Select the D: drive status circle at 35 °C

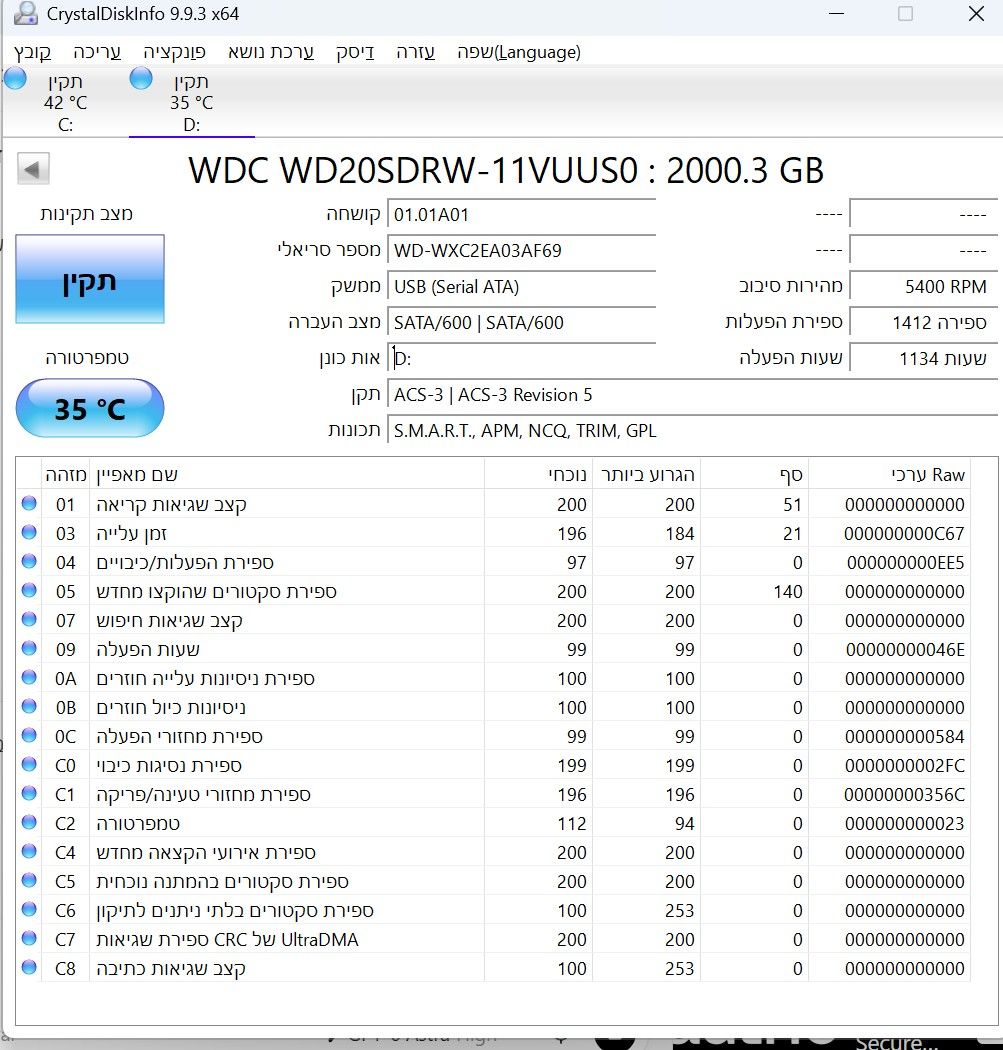141,79
